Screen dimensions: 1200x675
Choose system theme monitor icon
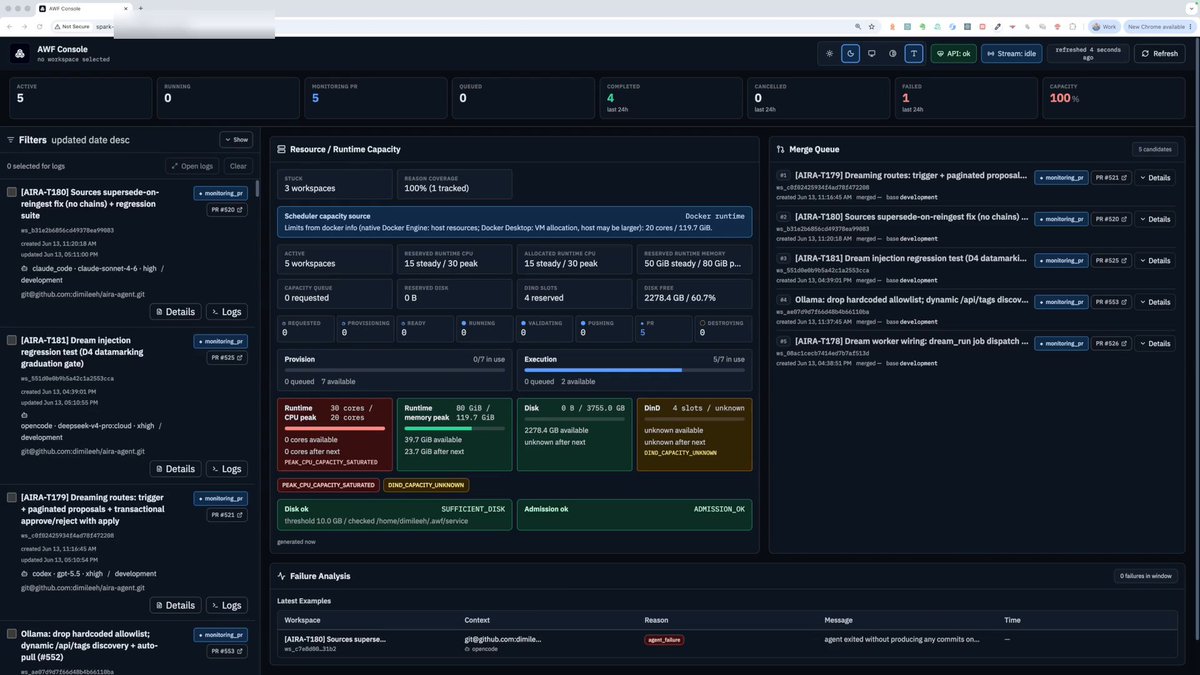coord(871,54)
